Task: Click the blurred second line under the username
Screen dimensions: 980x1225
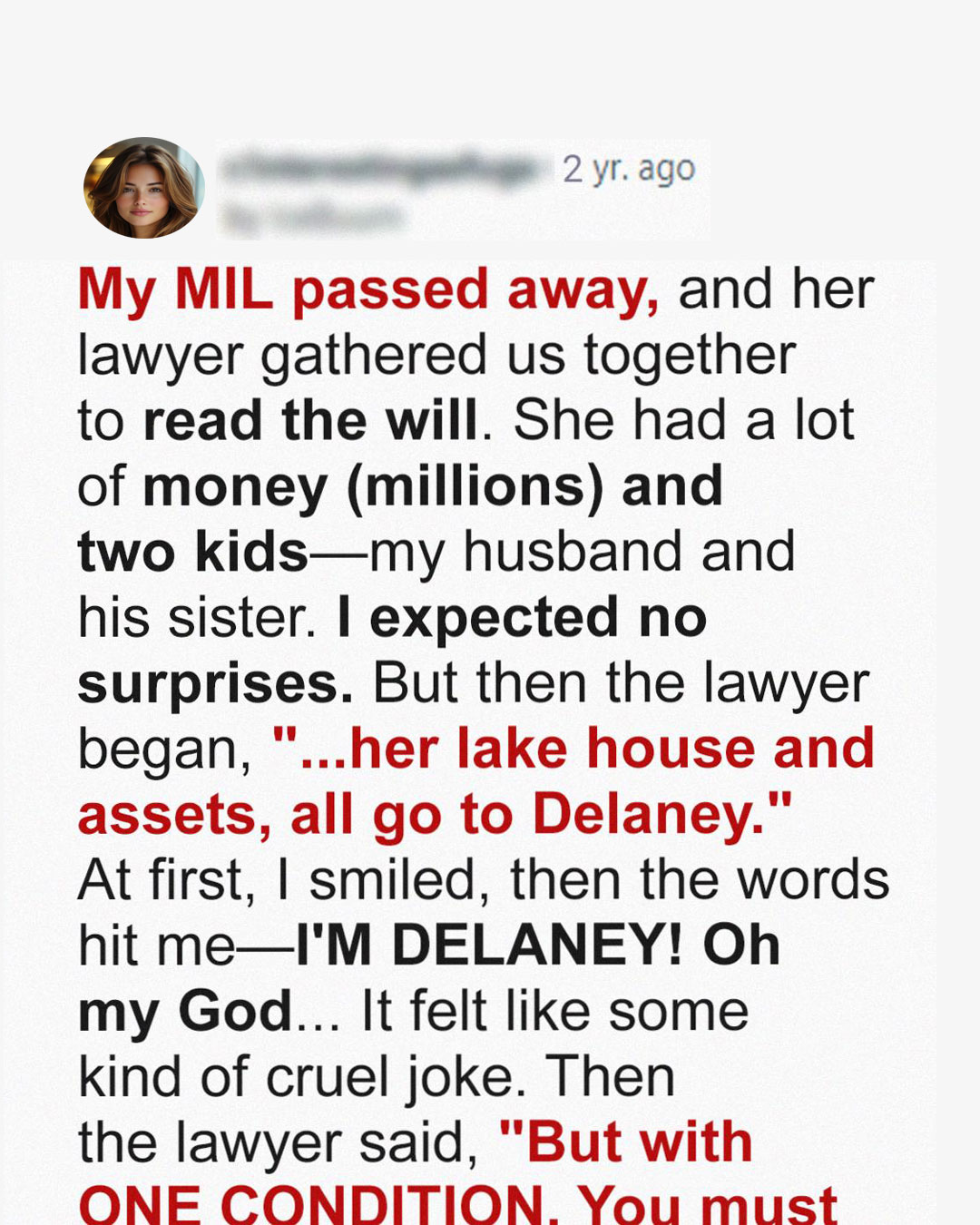Action: [x=314, y=216]
